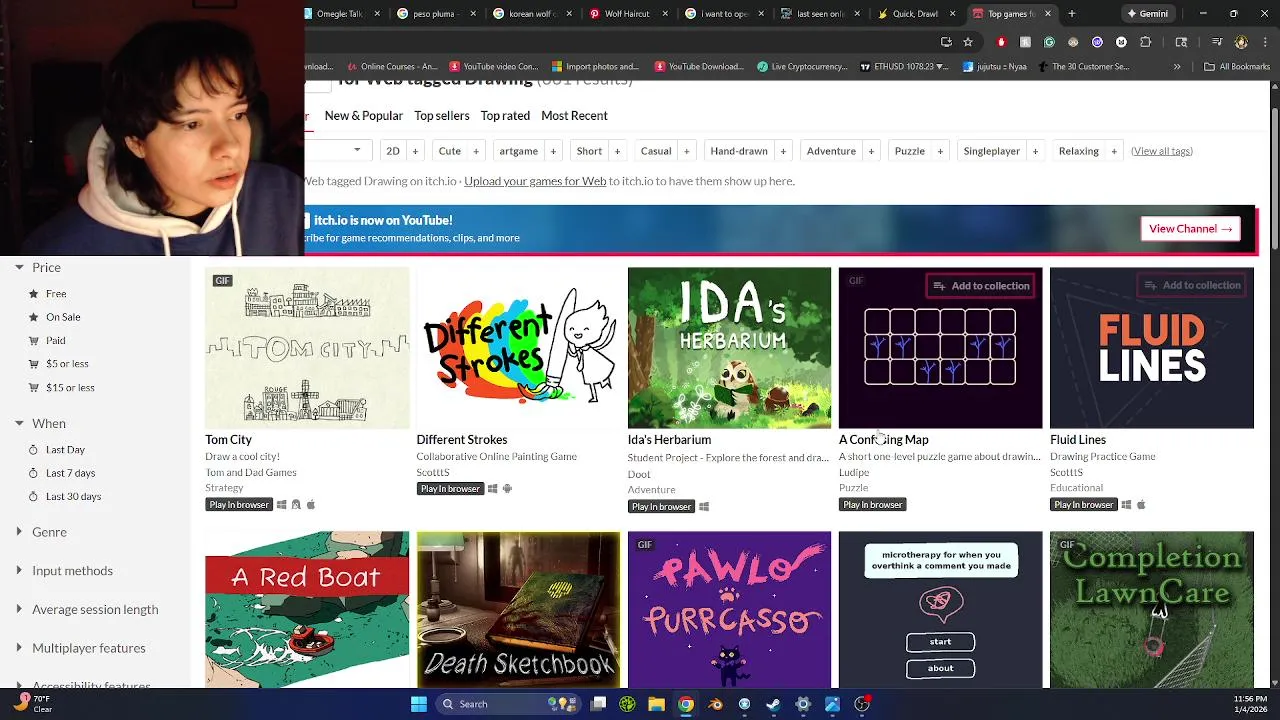The image size is (1280, 720).
Task: Open the dropdown arrow beside 2D tag
Action: (x=357, y=150)
